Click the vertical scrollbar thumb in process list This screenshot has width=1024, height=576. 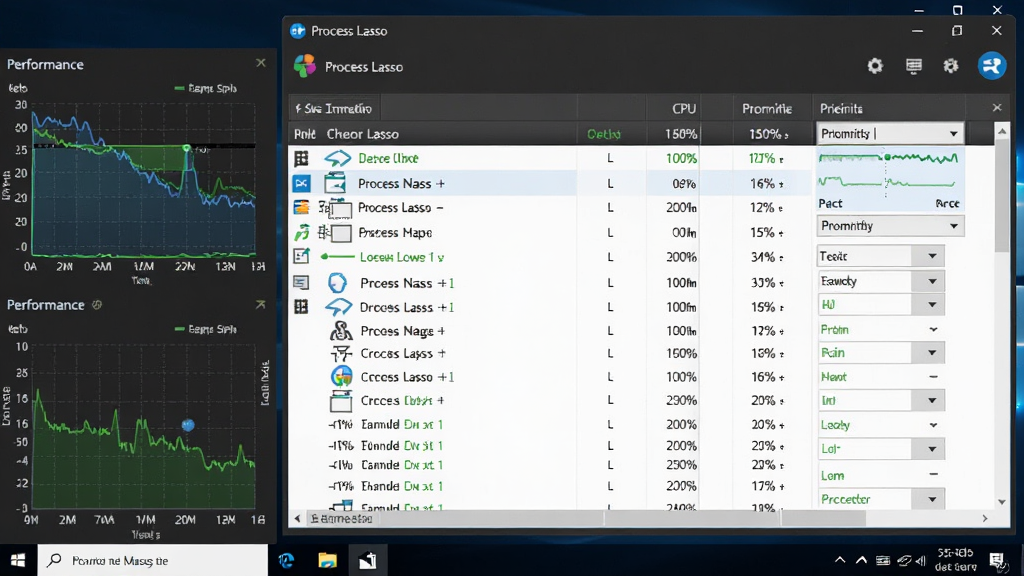coord(1002,195)
